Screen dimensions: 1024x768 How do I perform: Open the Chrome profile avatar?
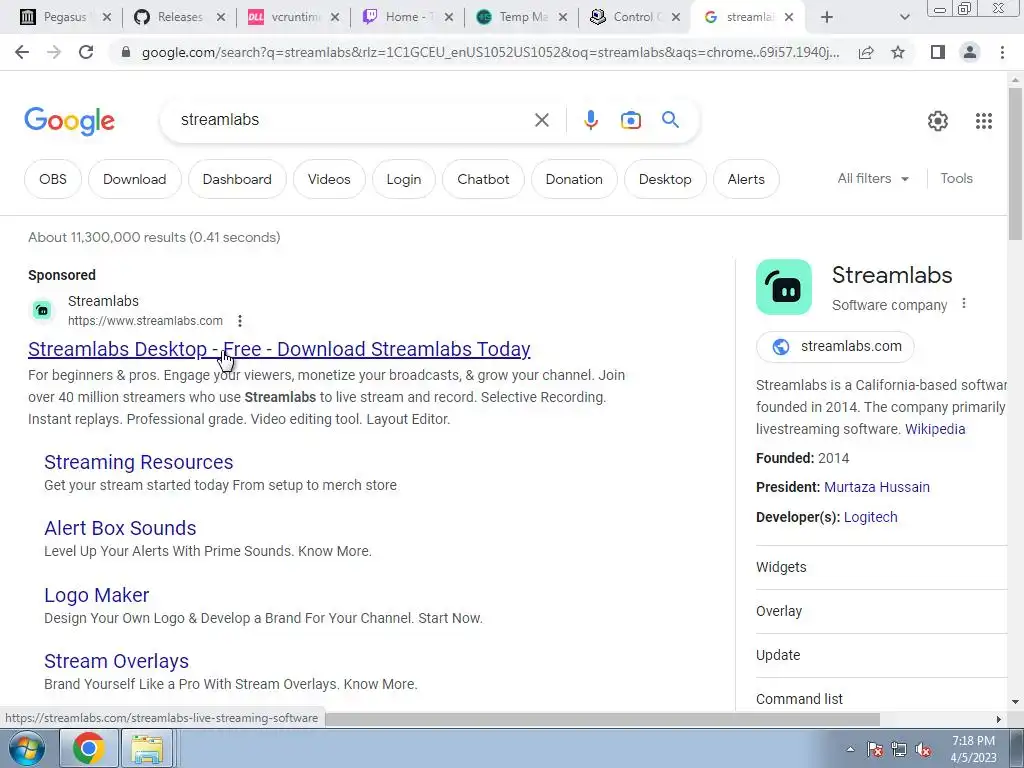[x=970, y=52]
